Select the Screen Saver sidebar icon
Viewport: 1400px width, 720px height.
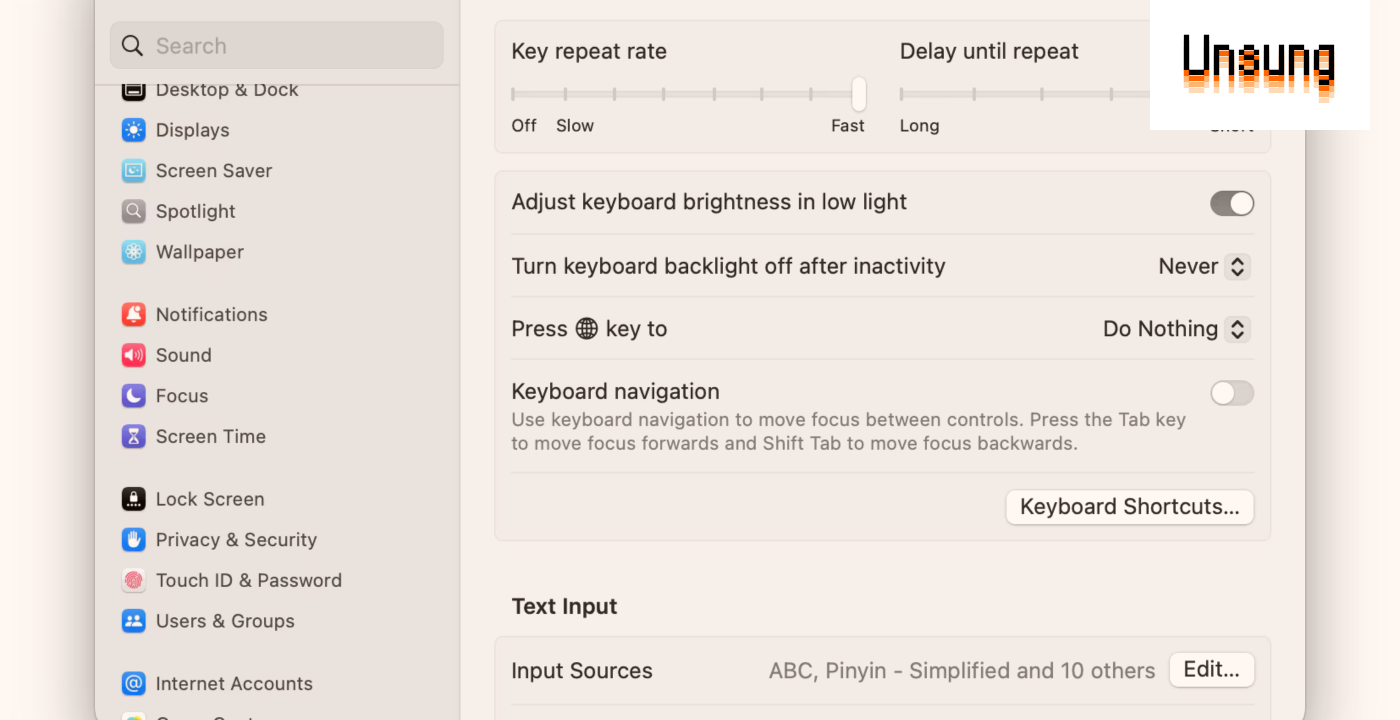pyautogui.click(x=134, y=171)
